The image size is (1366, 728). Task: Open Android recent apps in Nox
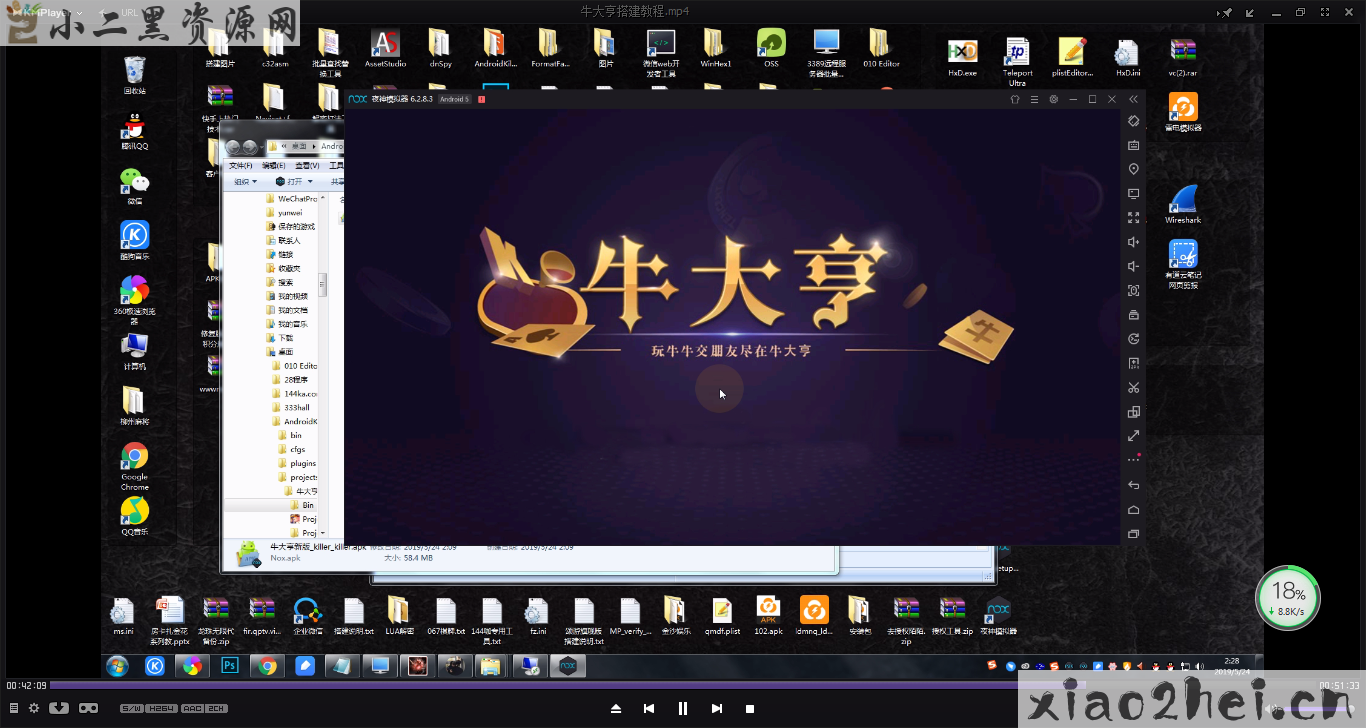point(1133,534)
